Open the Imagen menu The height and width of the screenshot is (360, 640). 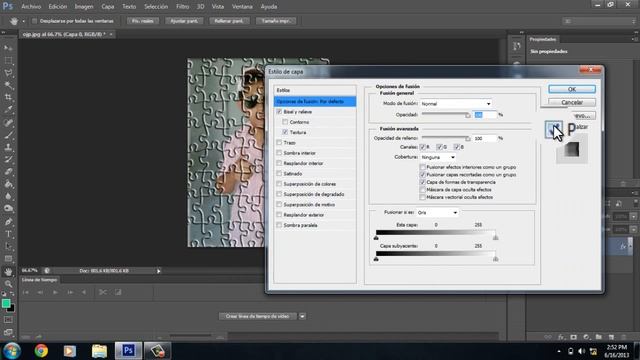(84, 7)
